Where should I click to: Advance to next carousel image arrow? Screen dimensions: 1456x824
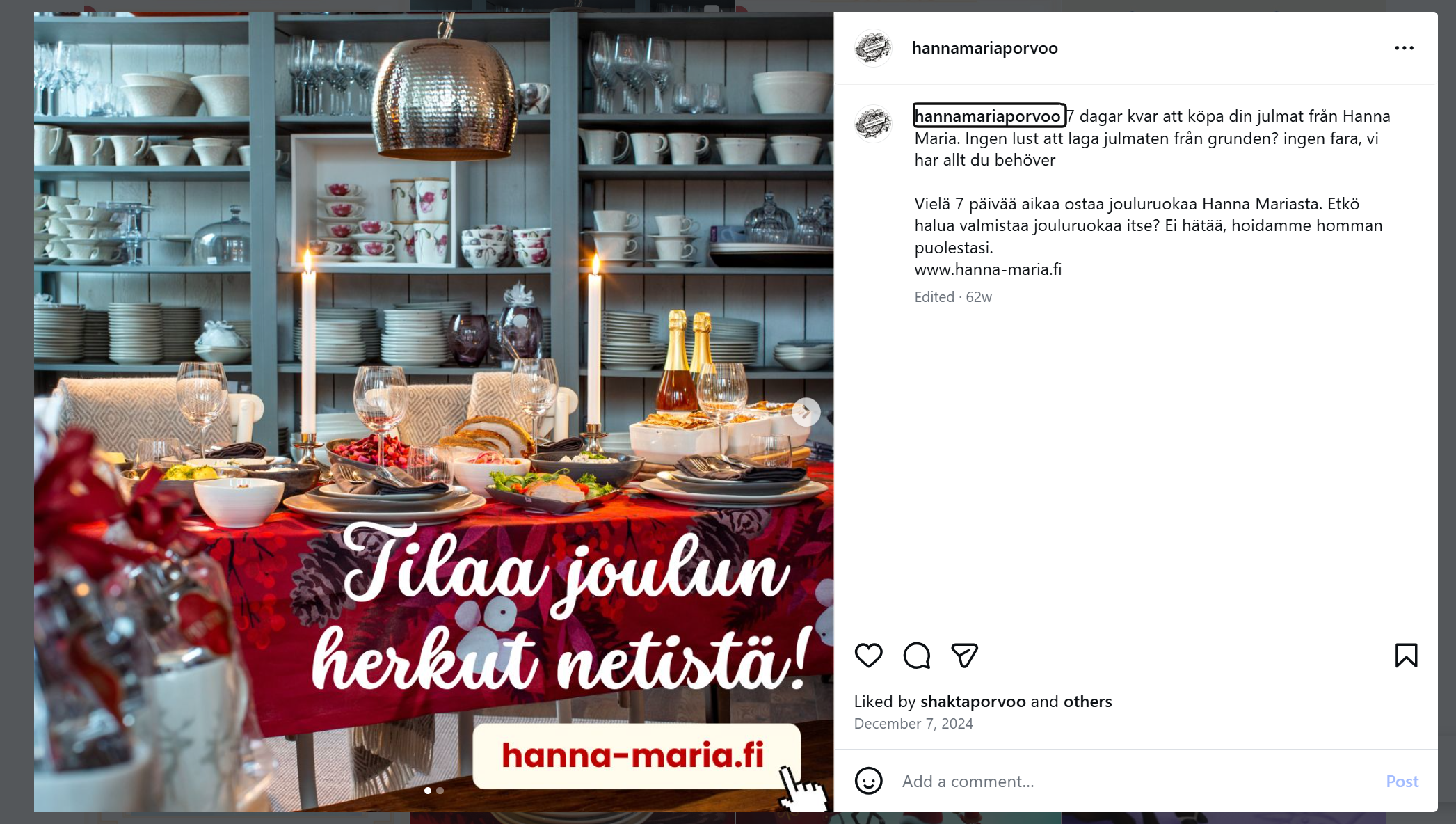tap(806, 412)
